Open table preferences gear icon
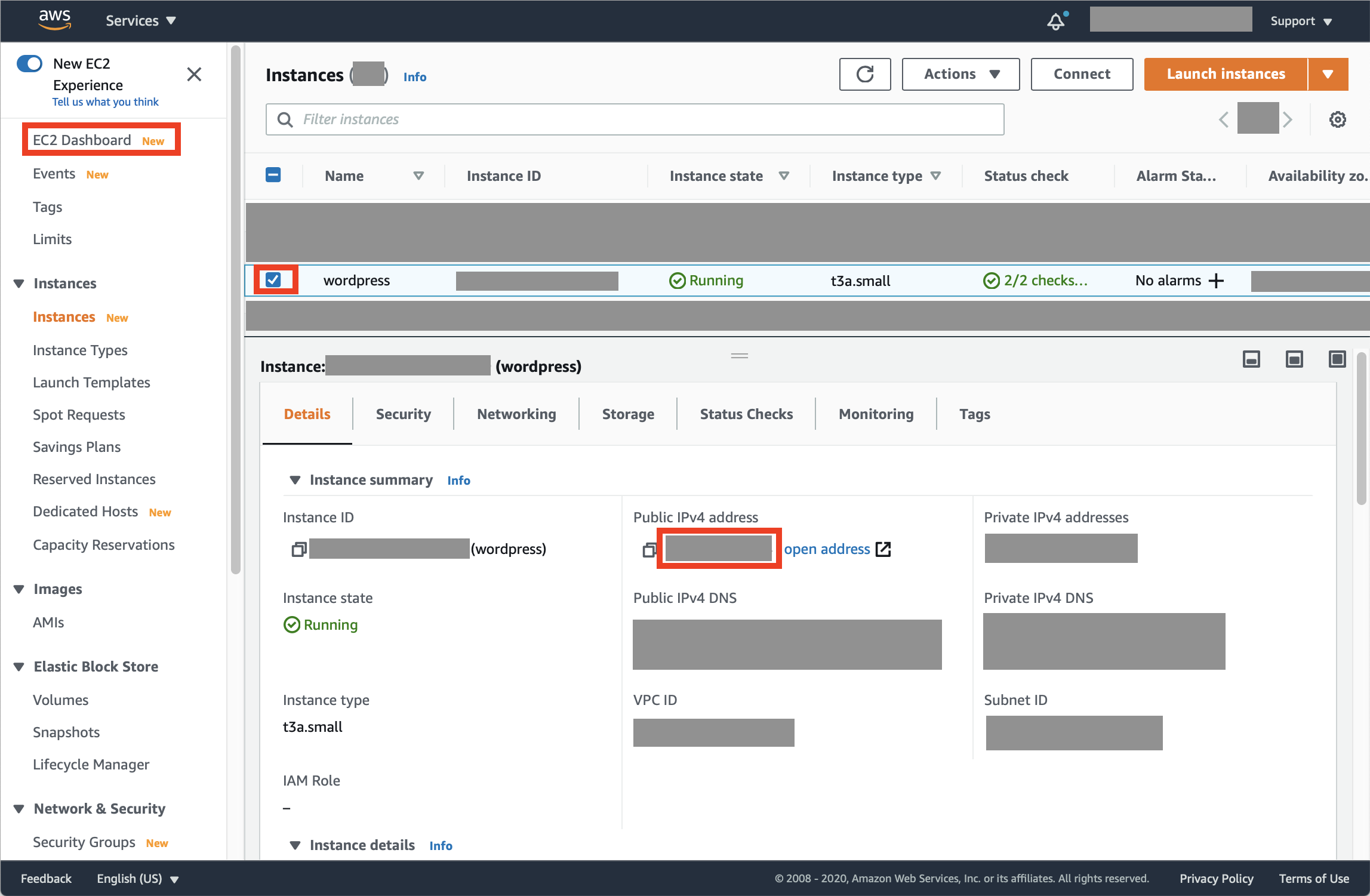Viewport: 1370px width, 896px height. tap(1338, 119)
